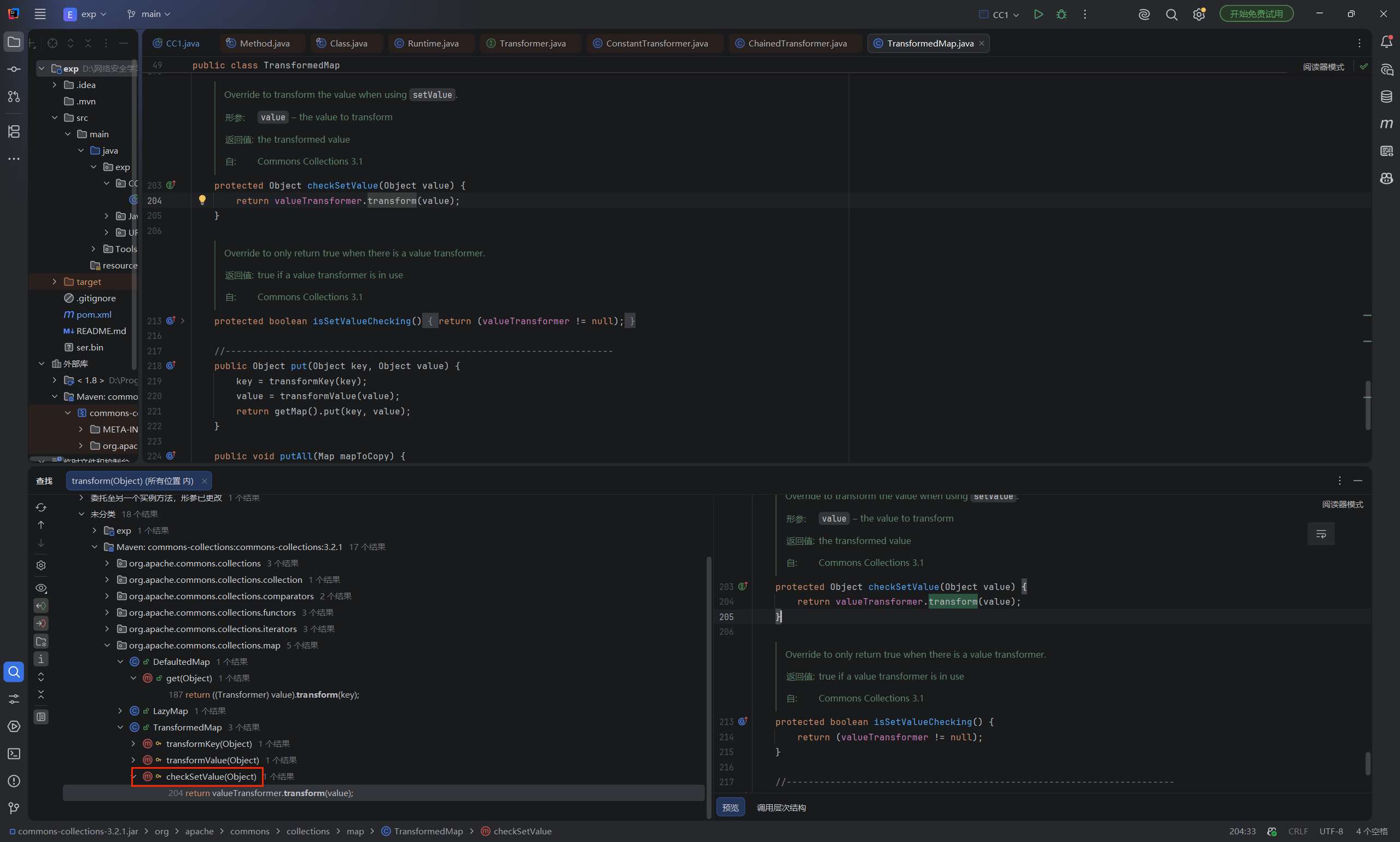Close the transform(Object) find tab
This screenshot has width=1400, height=842.
[205, 481]
